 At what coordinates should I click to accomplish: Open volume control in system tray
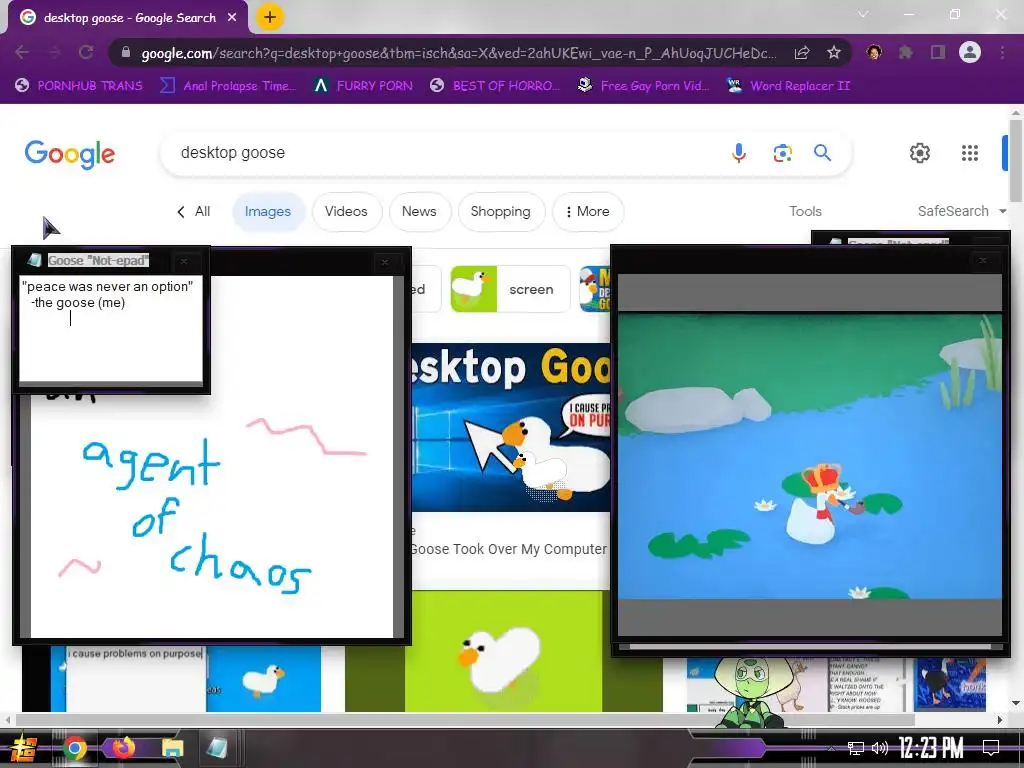click(880, 748)
